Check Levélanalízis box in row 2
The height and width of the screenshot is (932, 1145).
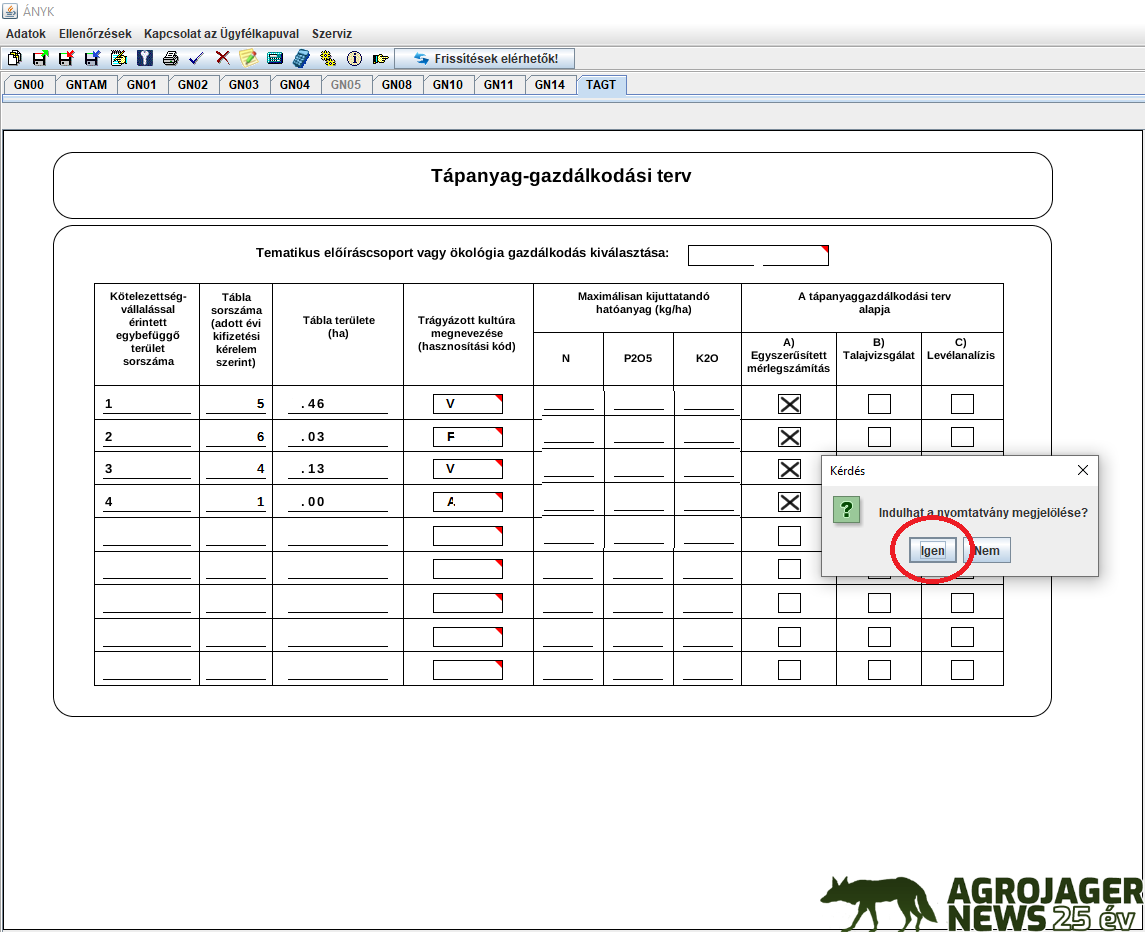point(962,437)
